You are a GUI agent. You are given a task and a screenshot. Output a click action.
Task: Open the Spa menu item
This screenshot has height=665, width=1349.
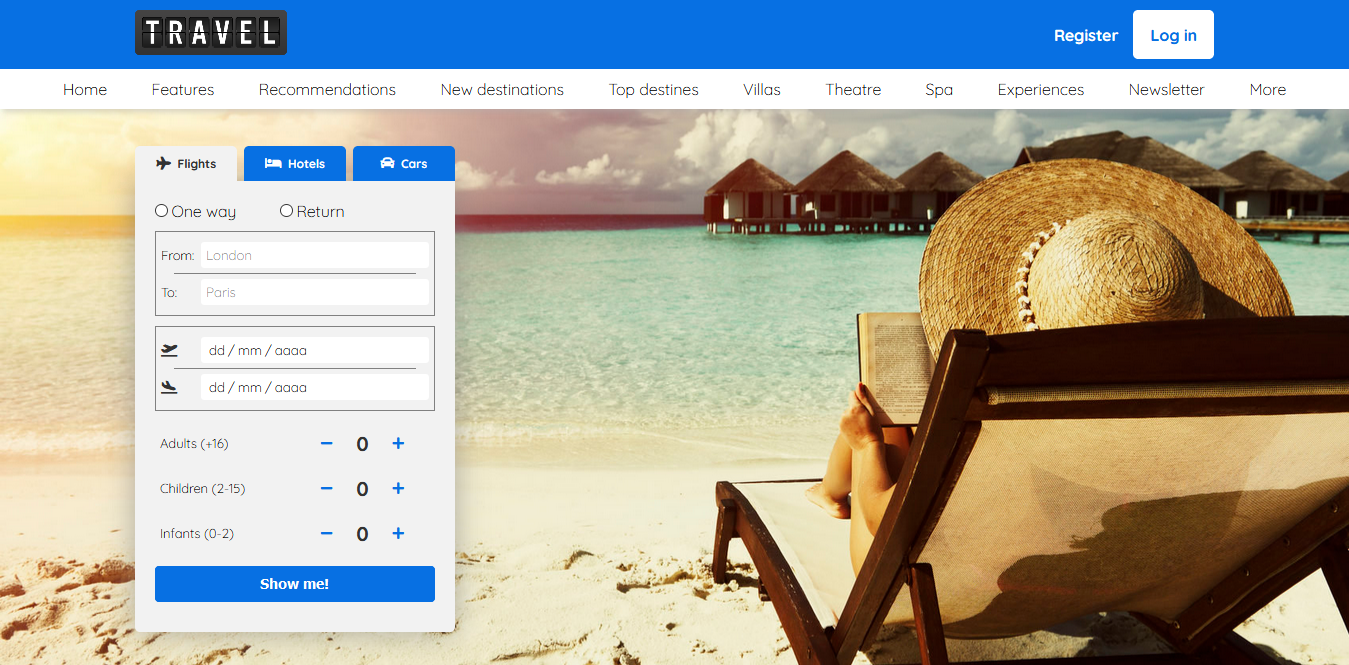[939, 89]
